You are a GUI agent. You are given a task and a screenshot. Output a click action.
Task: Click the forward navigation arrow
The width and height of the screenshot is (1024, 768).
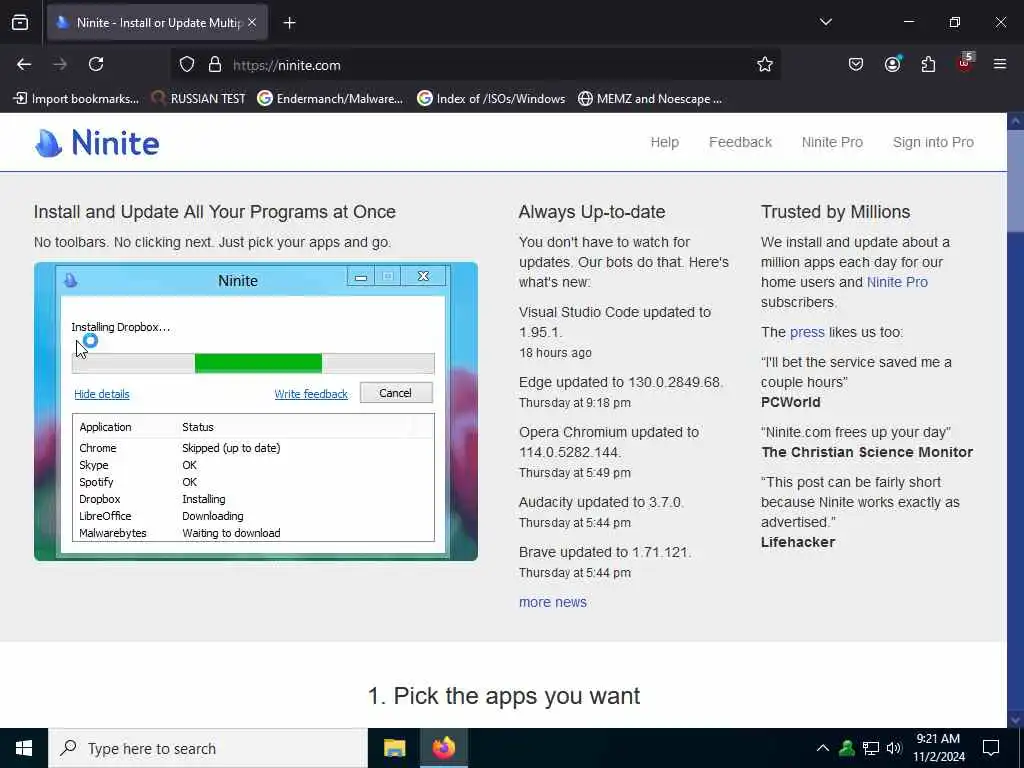tap(59, 64)
